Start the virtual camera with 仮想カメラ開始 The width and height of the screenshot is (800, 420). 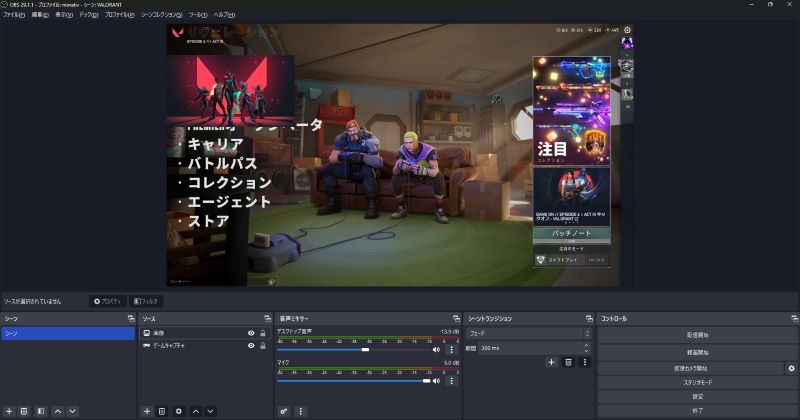click(x=691, y=368)
